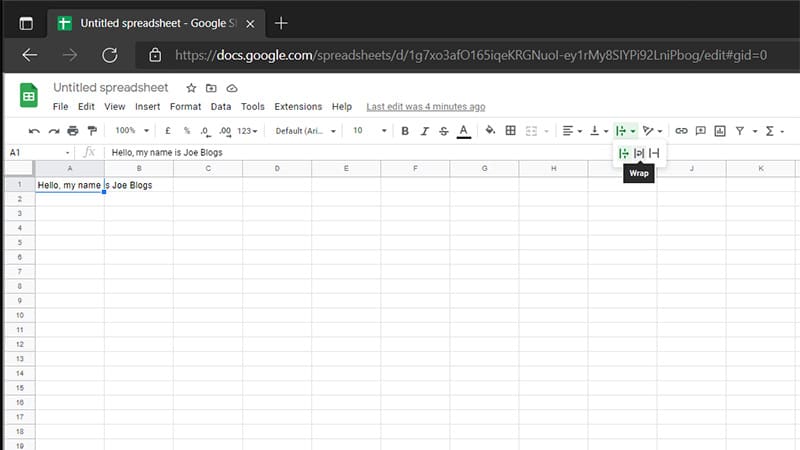Open the fill colour picker
Viewport: 800px width, 450px height.
490,131
